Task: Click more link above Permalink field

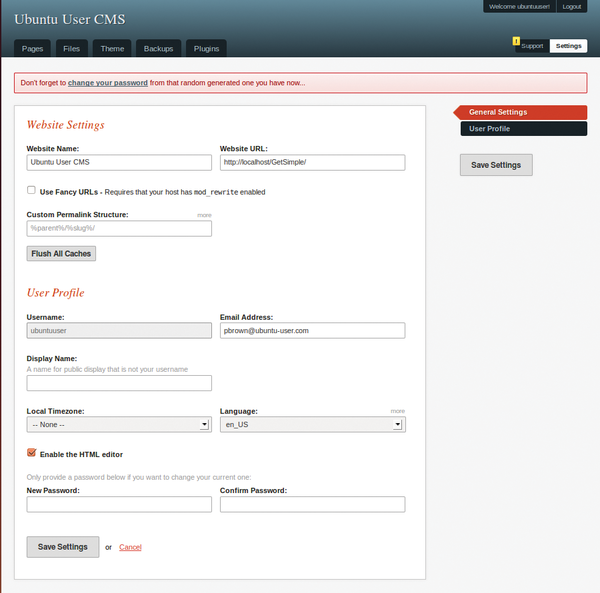Action: (x=204, y=215)
